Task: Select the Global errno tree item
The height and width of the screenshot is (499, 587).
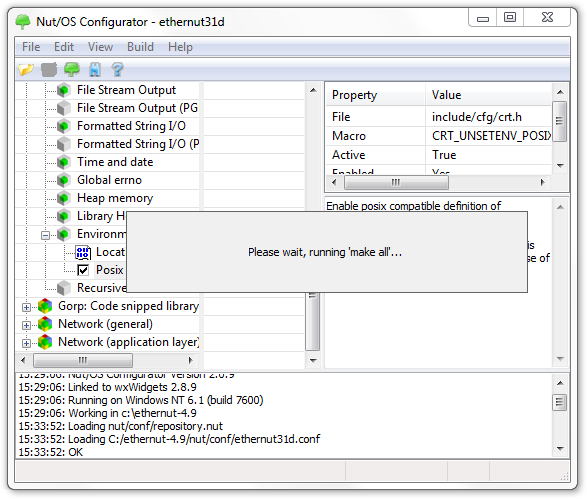Action: [x=109, y=180]
